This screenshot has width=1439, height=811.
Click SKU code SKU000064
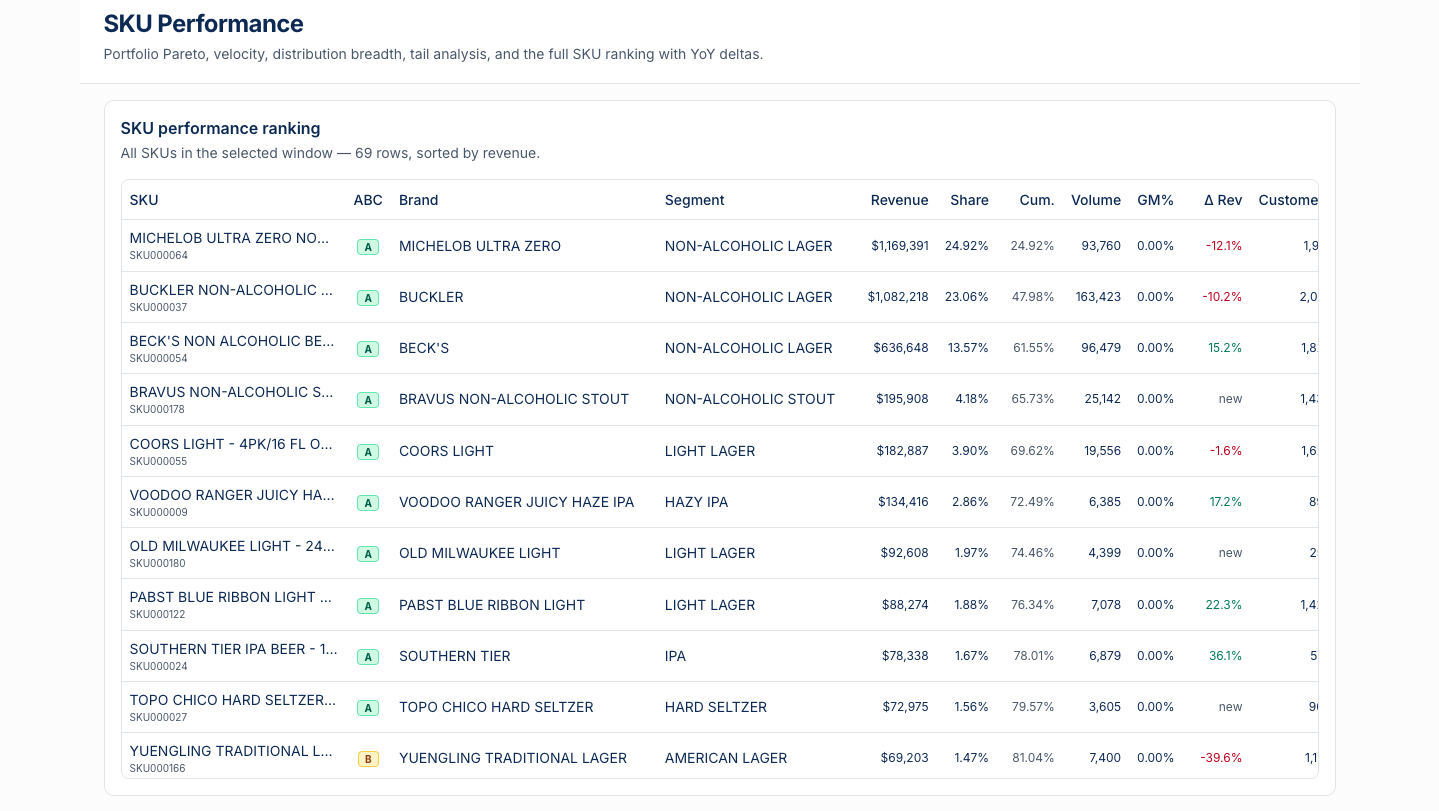pyautogui.click(x=159, y=255)
